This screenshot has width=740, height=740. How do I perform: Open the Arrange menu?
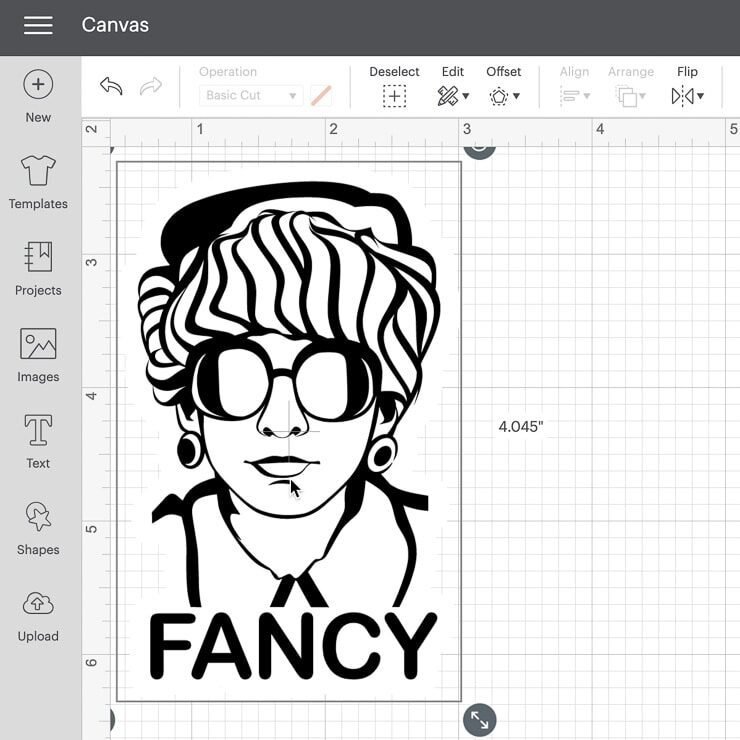[x=630, y=96]
